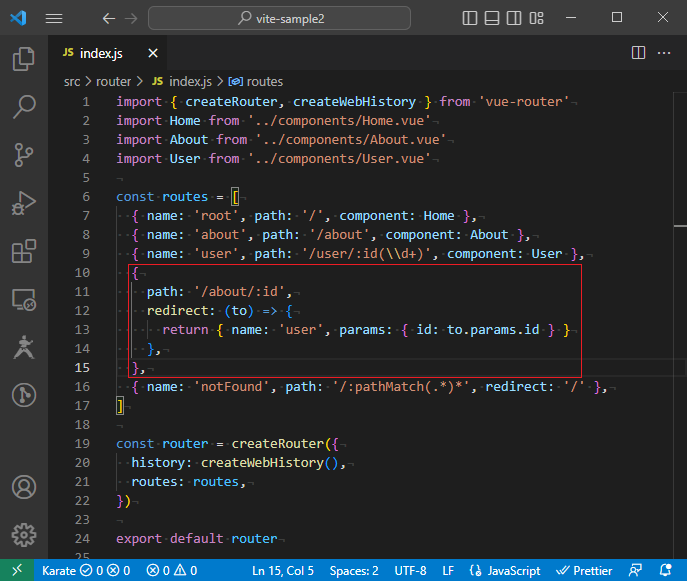Go back with the left arrow

pos(109,18)
